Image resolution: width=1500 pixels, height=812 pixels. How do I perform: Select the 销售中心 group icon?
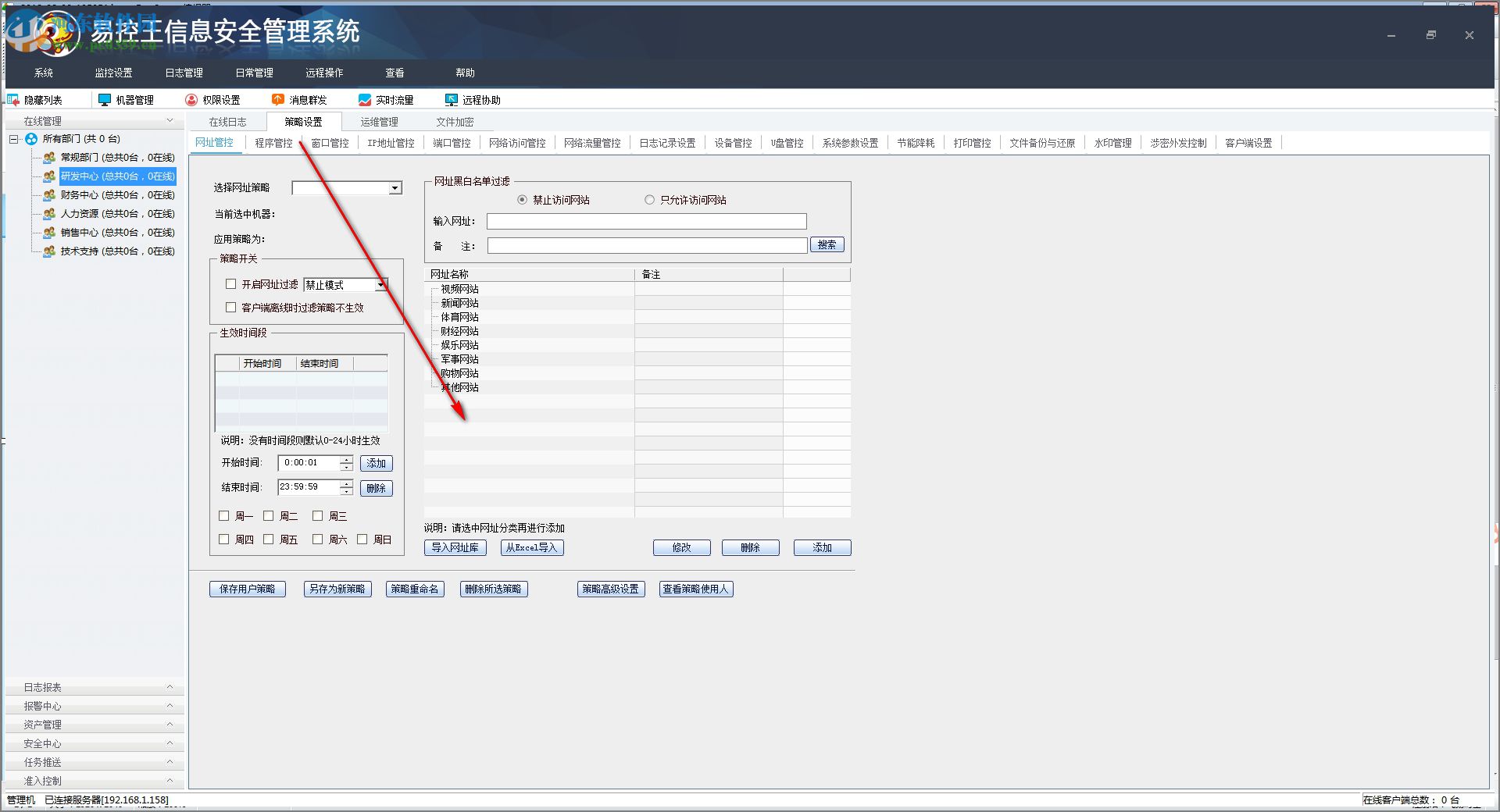(x=49, y=233)
